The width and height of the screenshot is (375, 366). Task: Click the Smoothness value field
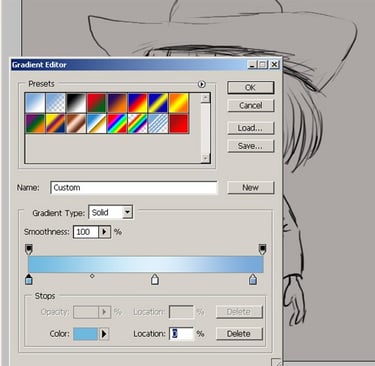click(x=86, y=232)
